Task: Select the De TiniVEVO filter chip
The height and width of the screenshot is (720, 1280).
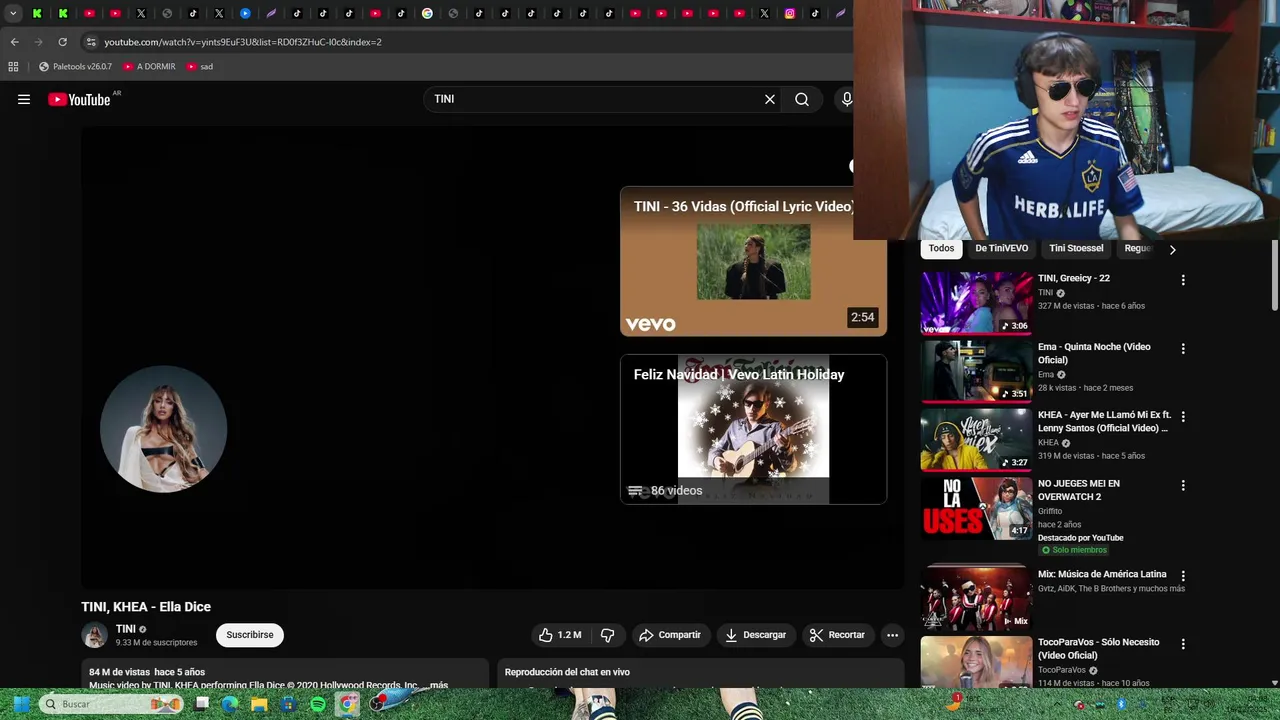Action: [1001, 248]
